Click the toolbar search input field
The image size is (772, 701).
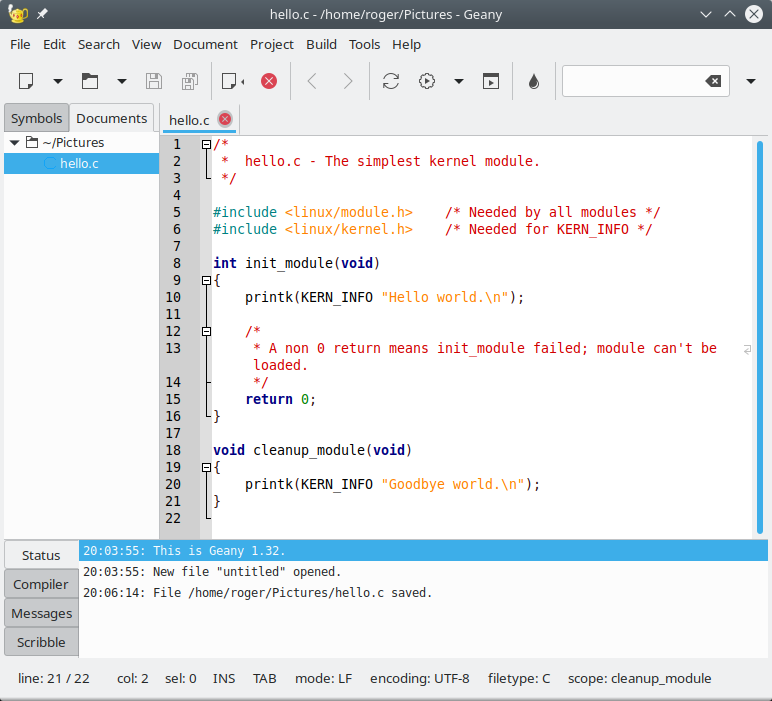tap(632, 81)
